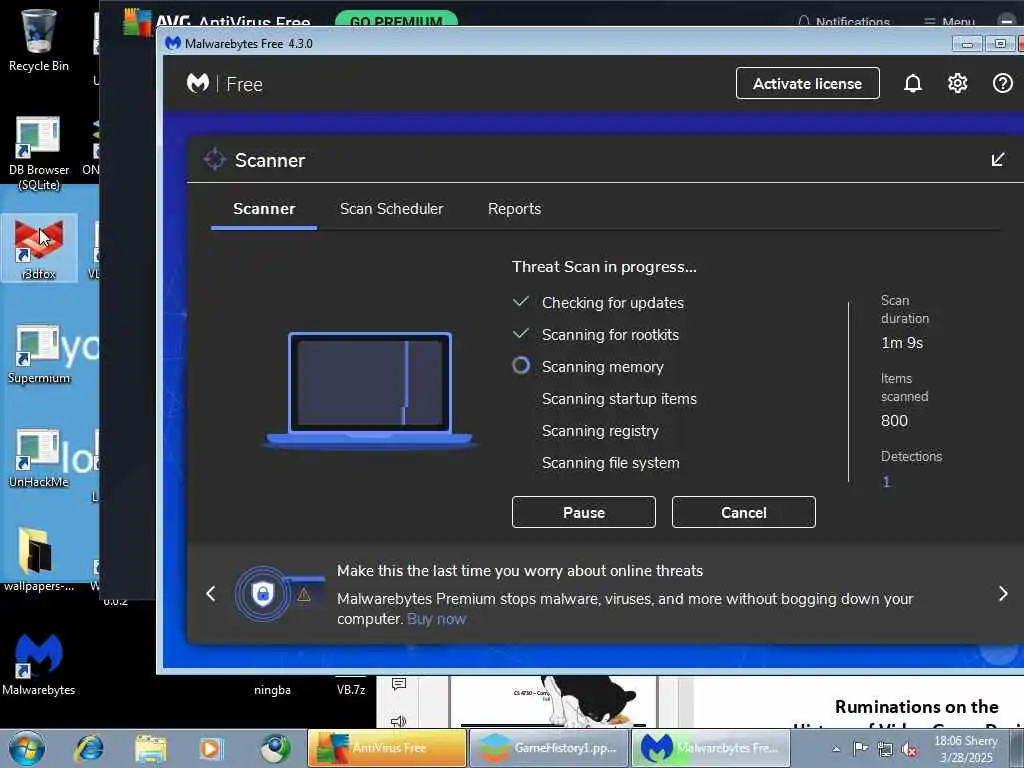
Task: Click the detections count 1
Action: (886, 482)
